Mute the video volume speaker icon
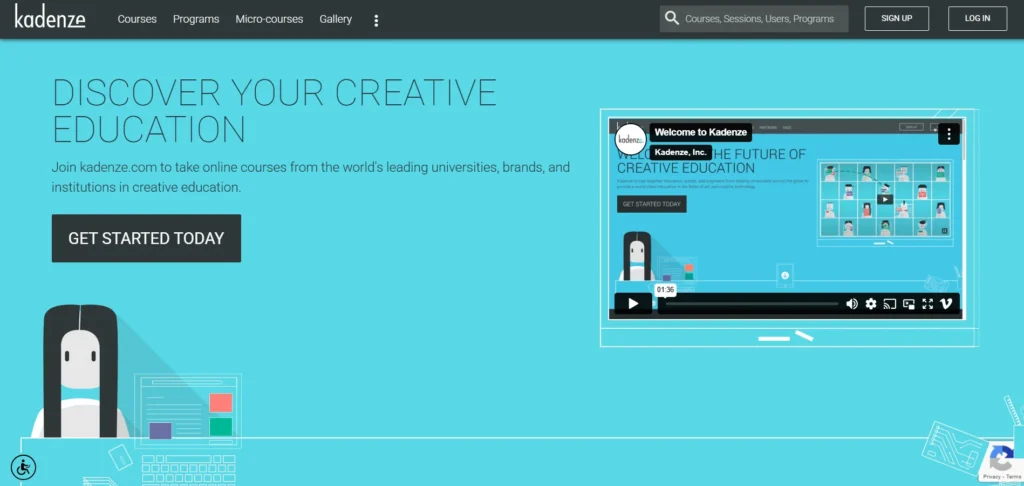 (852, 304)
